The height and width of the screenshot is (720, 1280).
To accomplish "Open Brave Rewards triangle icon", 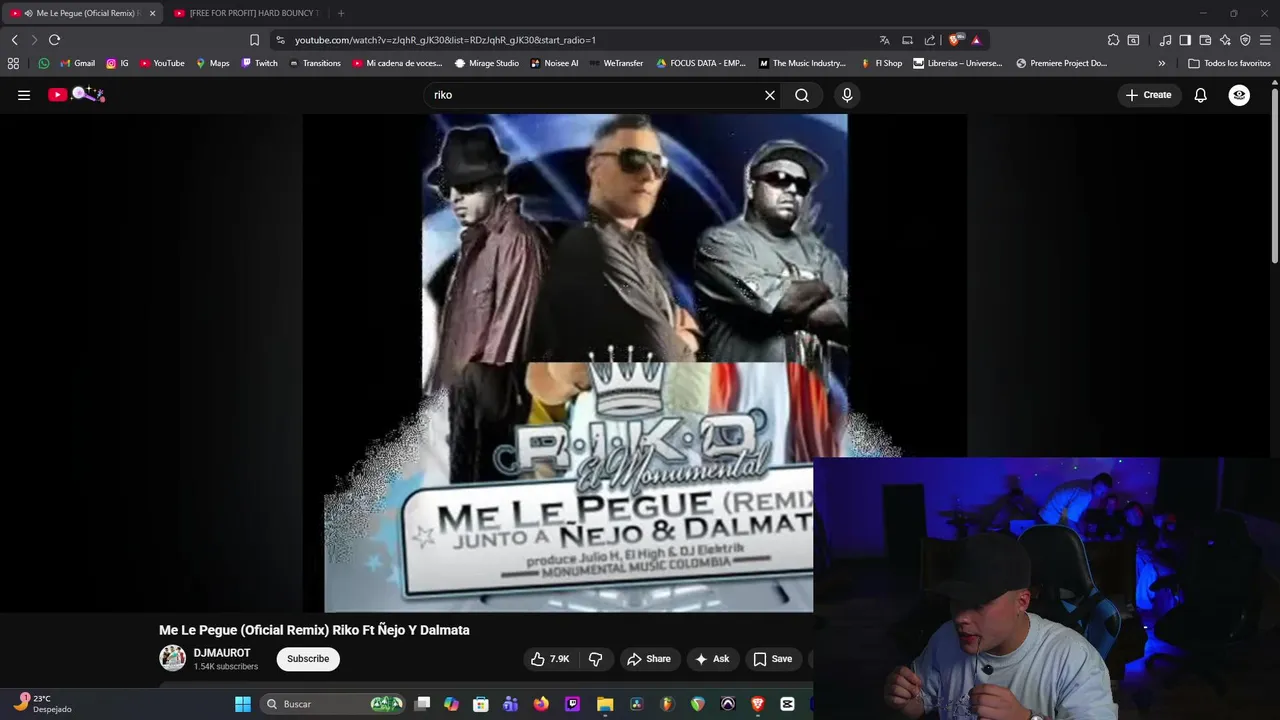I will click(976, 40).
